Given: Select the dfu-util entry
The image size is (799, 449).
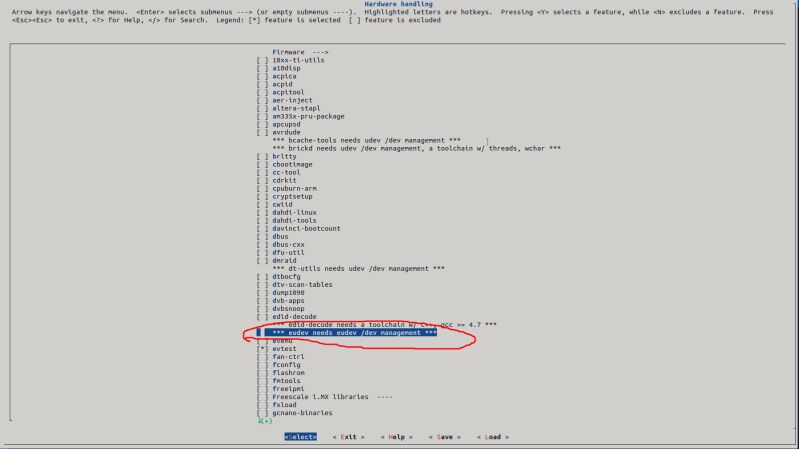Looking at the screenshot, I should click(288, 253).
